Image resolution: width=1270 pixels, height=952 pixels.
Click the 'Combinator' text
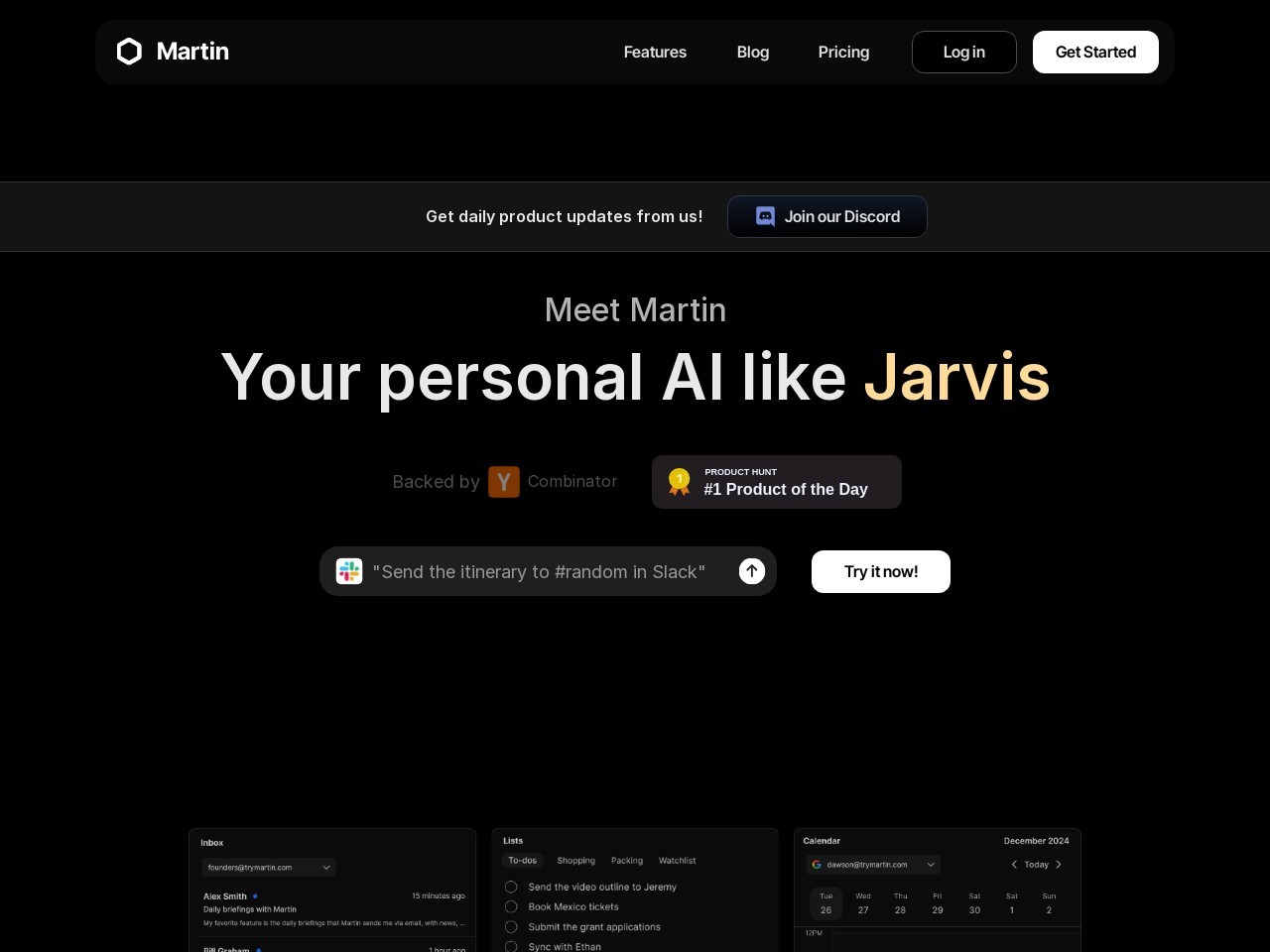[x=572, y=481]
